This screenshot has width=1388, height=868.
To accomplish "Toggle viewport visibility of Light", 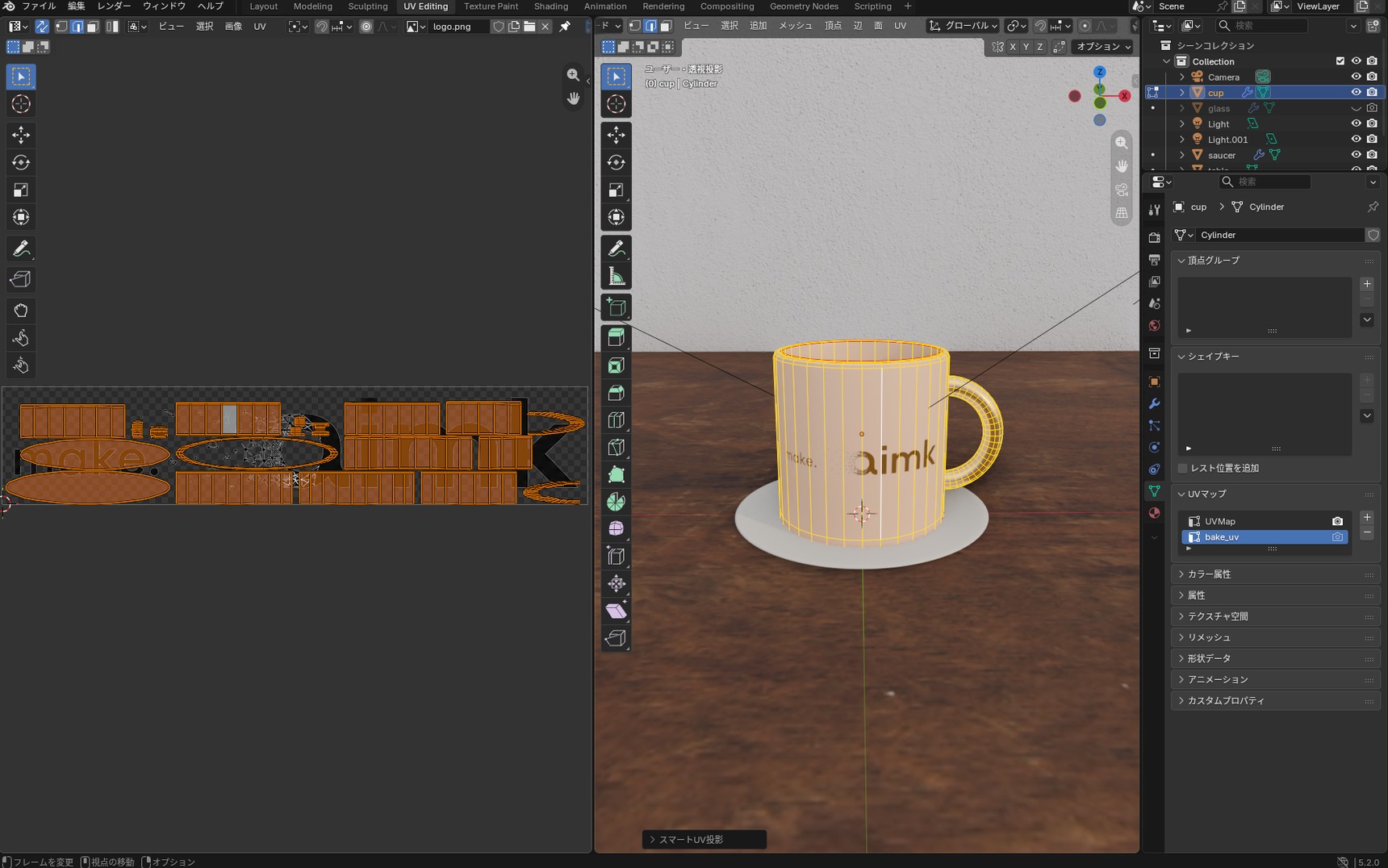I will click(1356, 123).
